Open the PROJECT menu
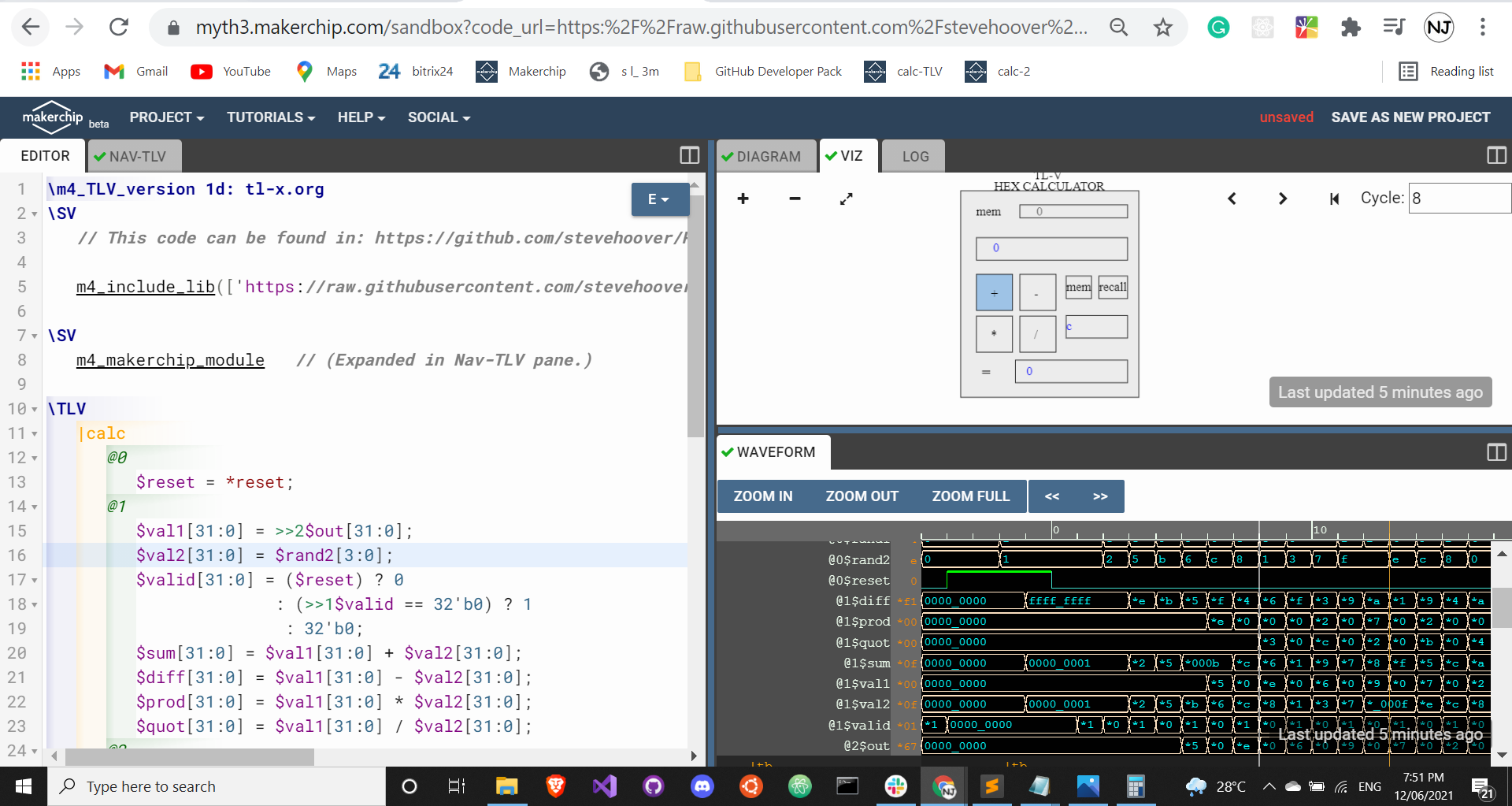This screenshot has width=1512, height=806. (167, 117)
